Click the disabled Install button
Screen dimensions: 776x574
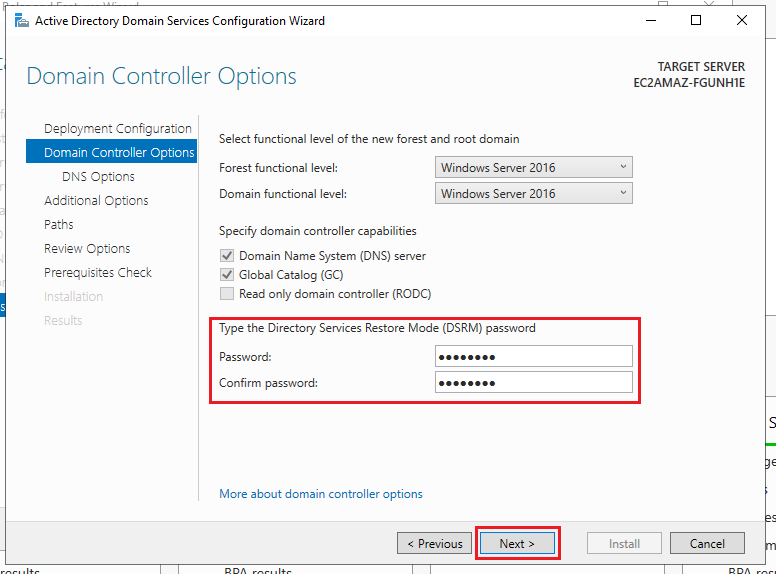624,543
